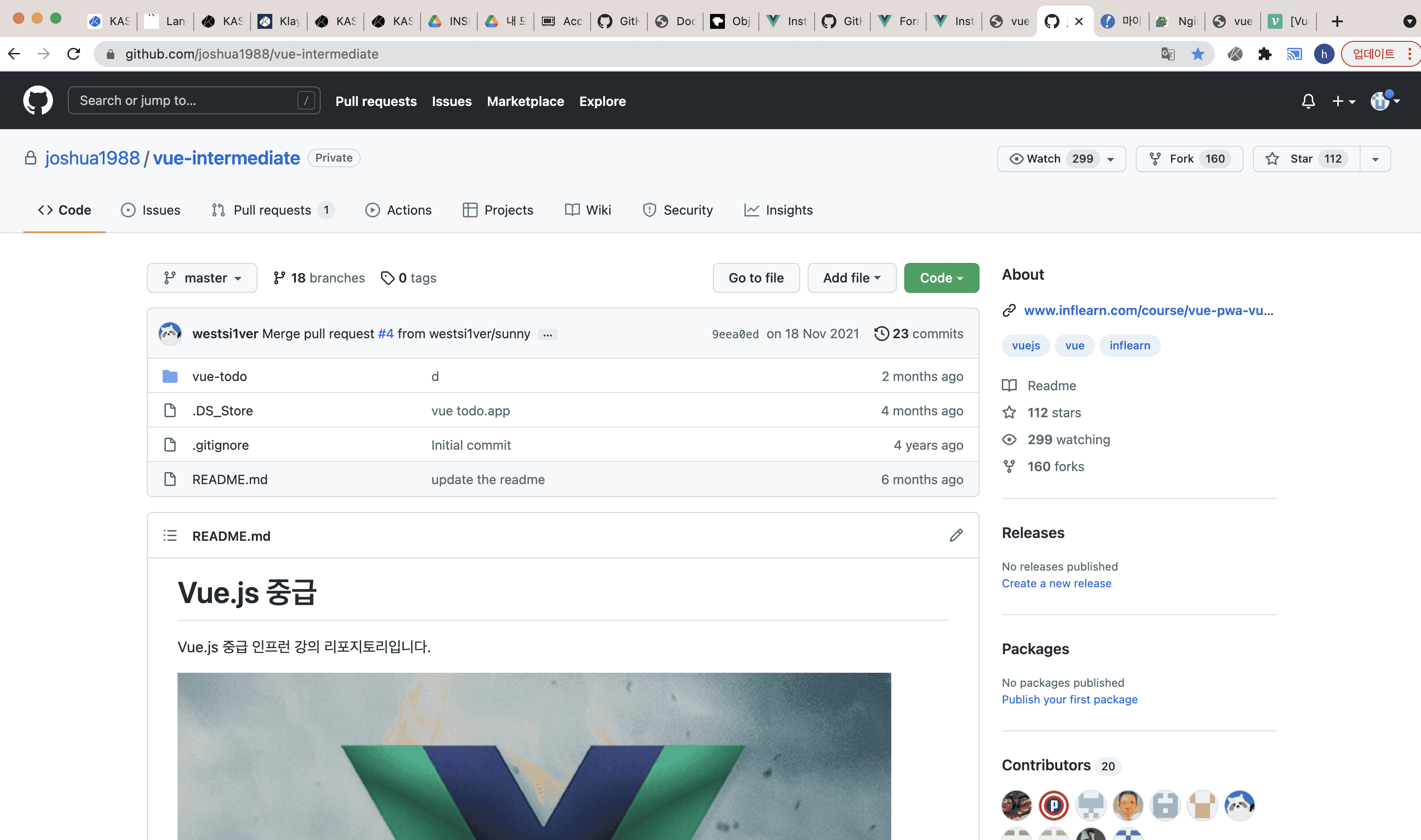Screen dimensions: 1421x840
Task: Click the Google Translate icon in address bar
Action: click(x=1167, y=54)
